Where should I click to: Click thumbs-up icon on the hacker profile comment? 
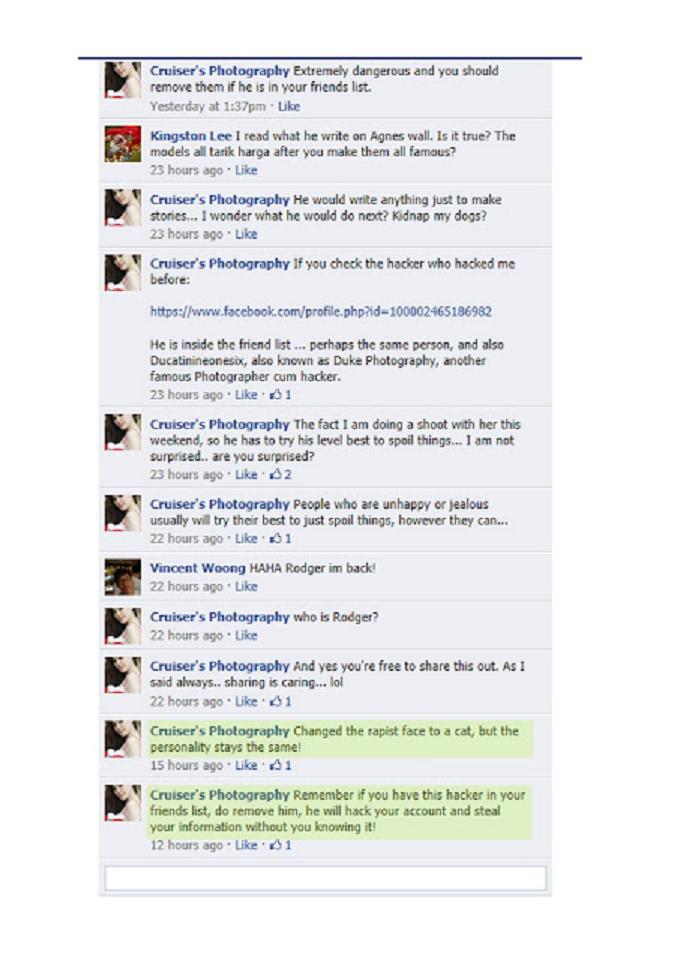point(275,395)
